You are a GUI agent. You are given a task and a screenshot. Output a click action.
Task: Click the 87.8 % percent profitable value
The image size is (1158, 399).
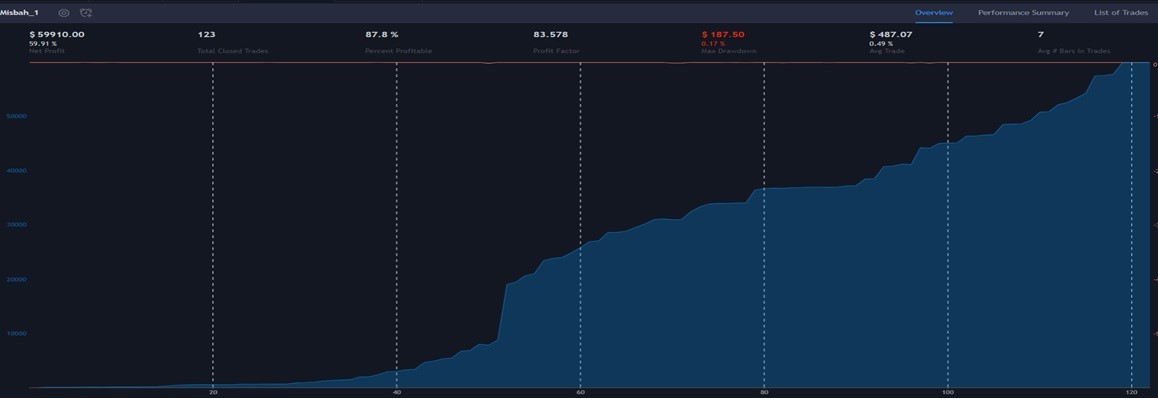coord(381,34)
